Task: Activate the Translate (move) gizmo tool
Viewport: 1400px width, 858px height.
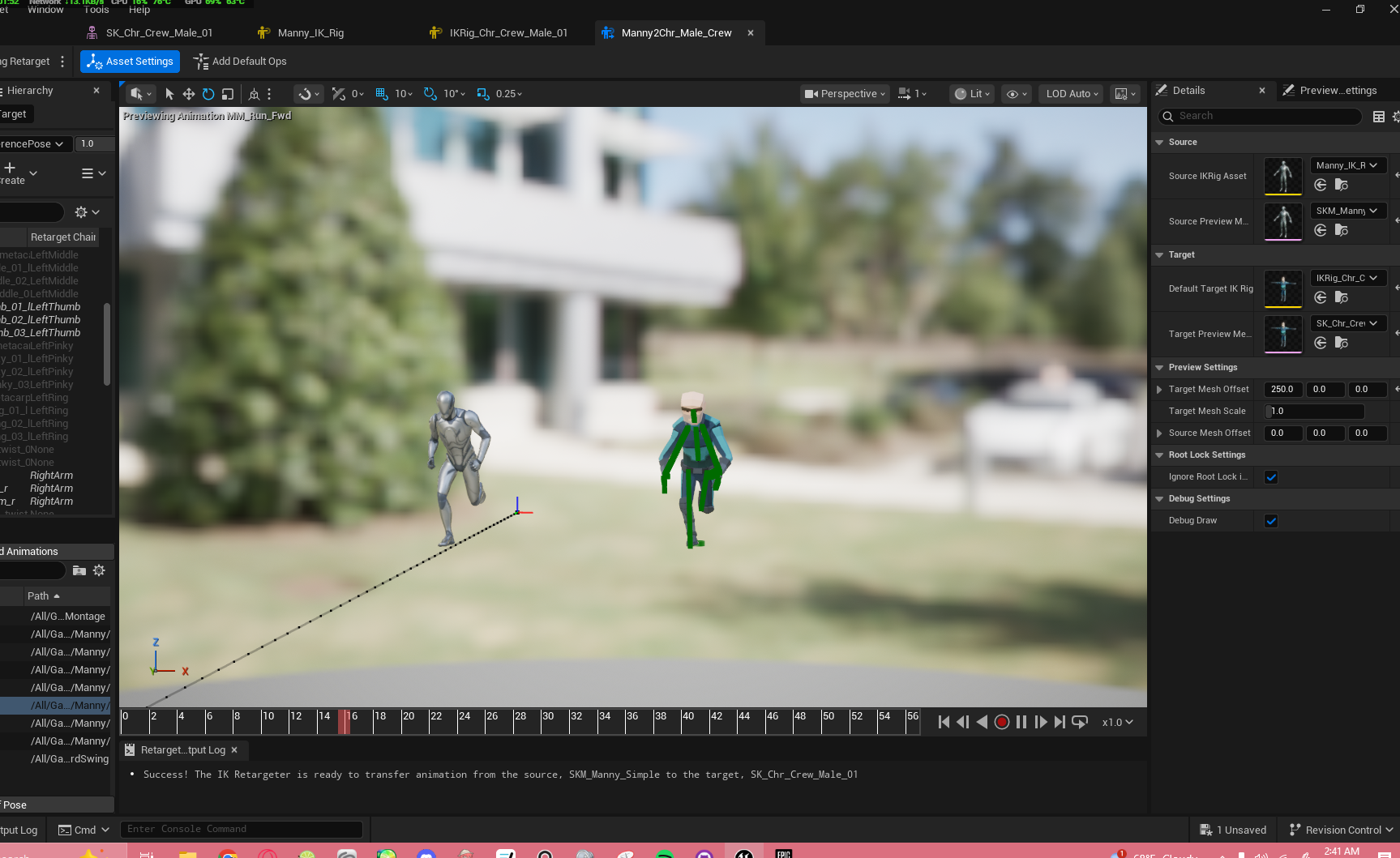Action: click(x=189, y=94)
